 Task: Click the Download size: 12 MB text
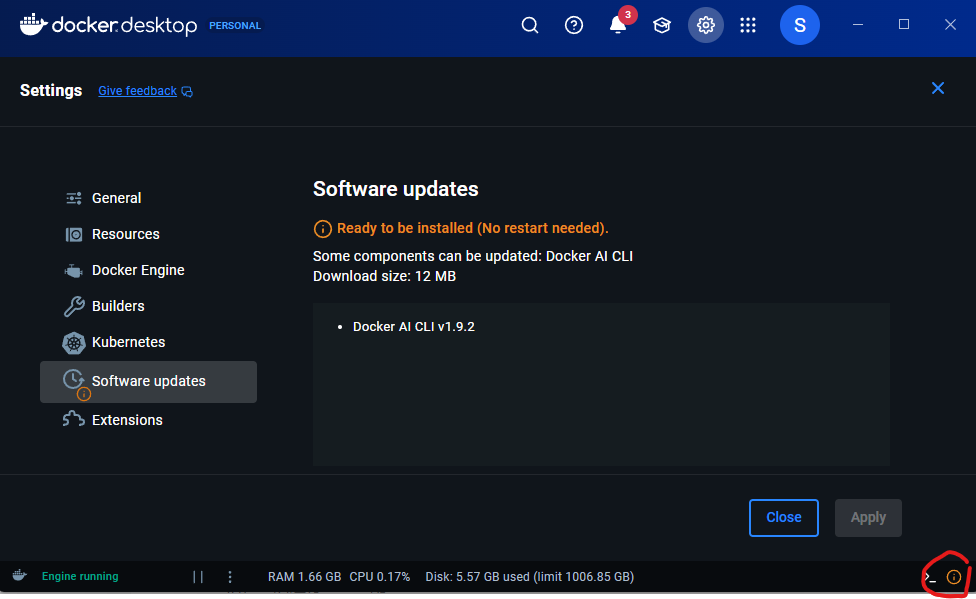tap(384, 276)
